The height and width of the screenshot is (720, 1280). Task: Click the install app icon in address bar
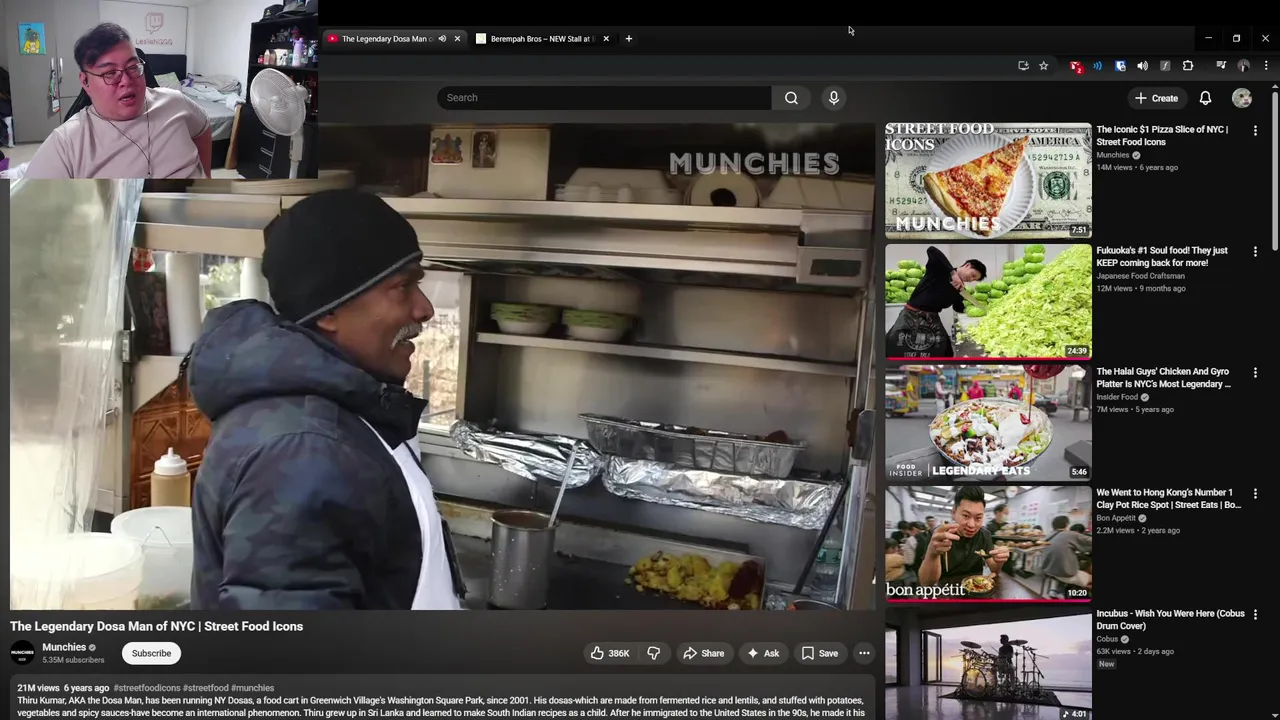tap(1022, 66)
